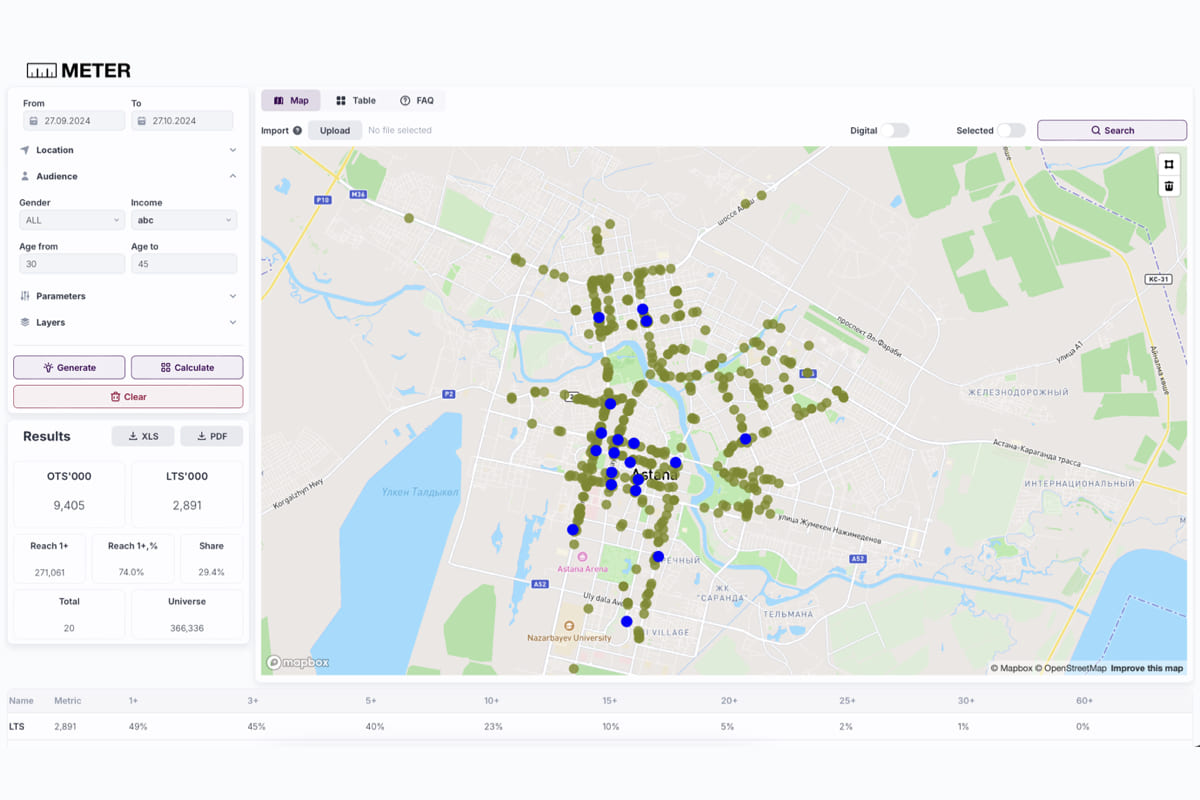Screen dimensions: 1200x800
Task: Click the Age from field
Action: coord(72,264)
